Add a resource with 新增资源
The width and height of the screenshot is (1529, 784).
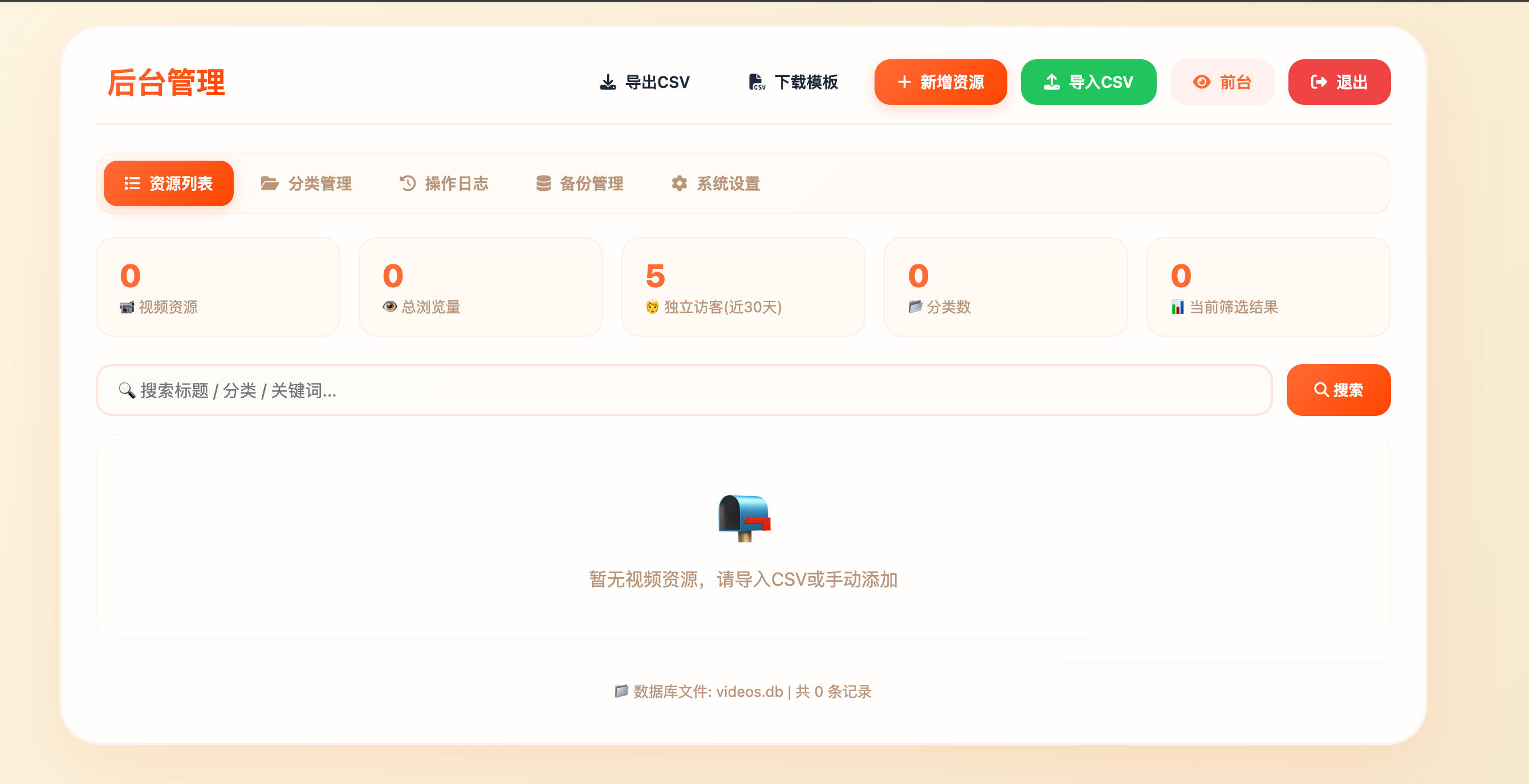(x=940, y=82)
